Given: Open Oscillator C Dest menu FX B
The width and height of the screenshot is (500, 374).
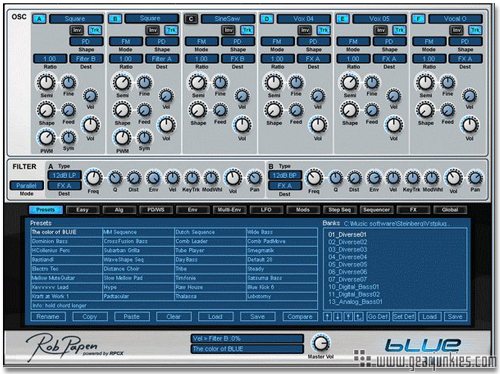Looking at the screenshot, I should pyautogui.click(x=238, y=59).
